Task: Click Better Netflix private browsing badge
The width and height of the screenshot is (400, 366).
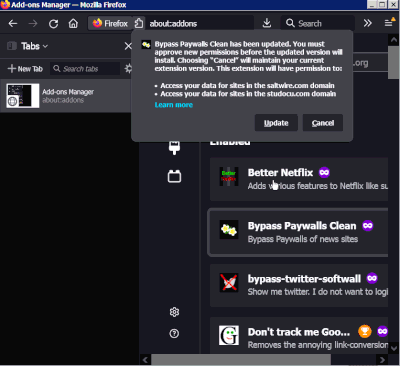Action: [x=324, y=172]
